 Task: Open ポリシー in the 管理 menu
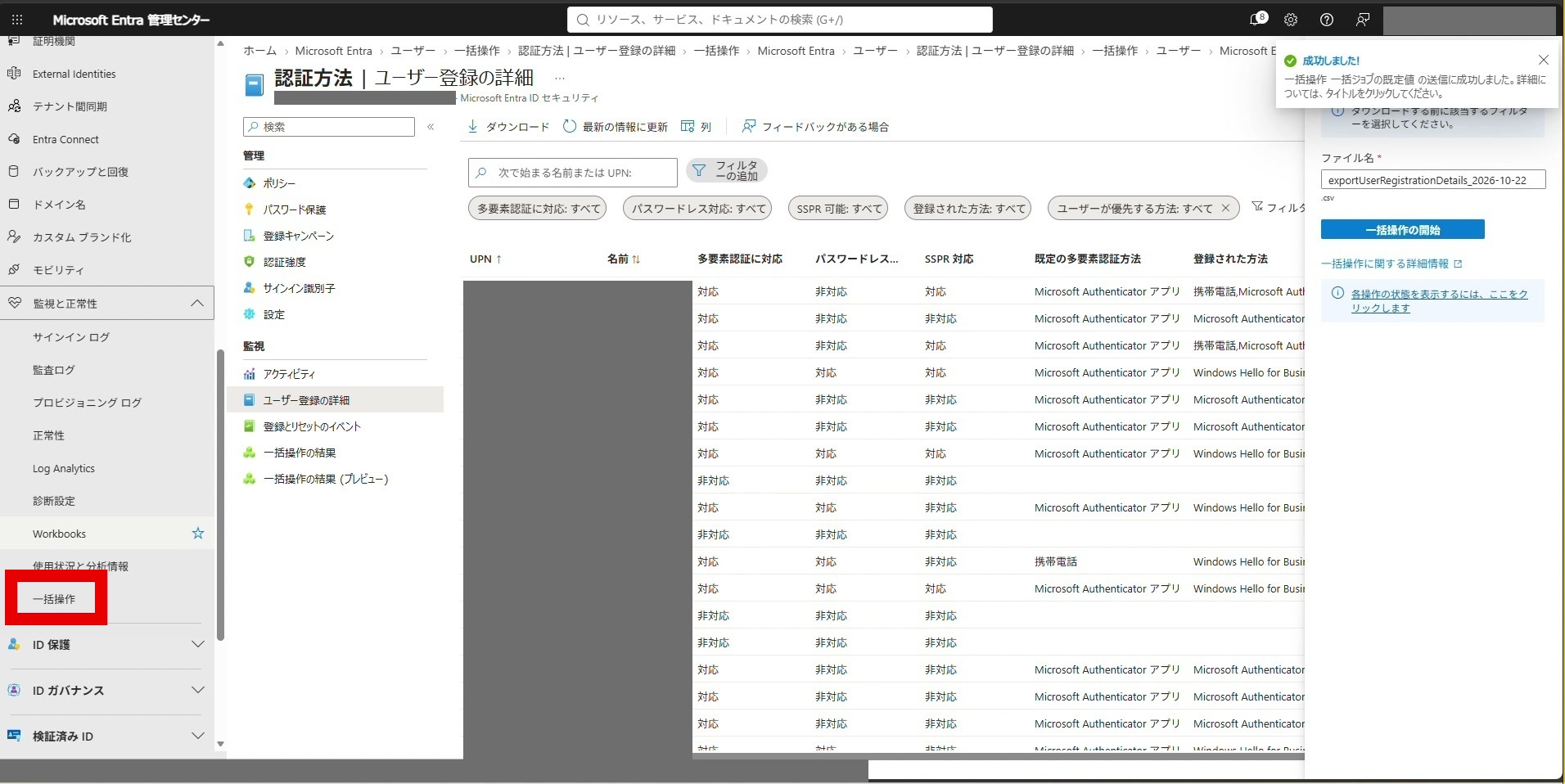point(278,183)
